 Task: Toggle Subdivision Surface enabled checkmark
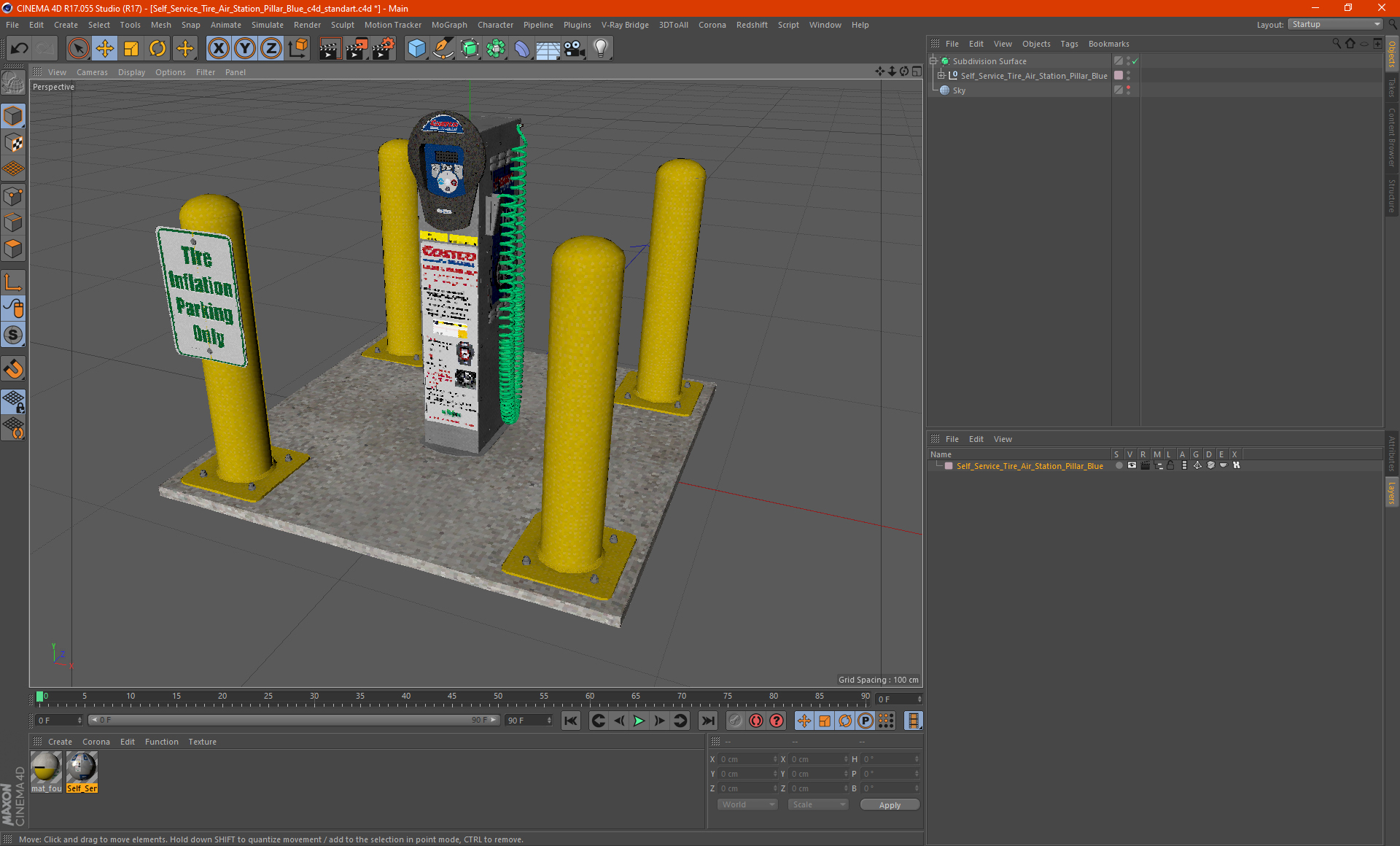(x=1135, y=61)
